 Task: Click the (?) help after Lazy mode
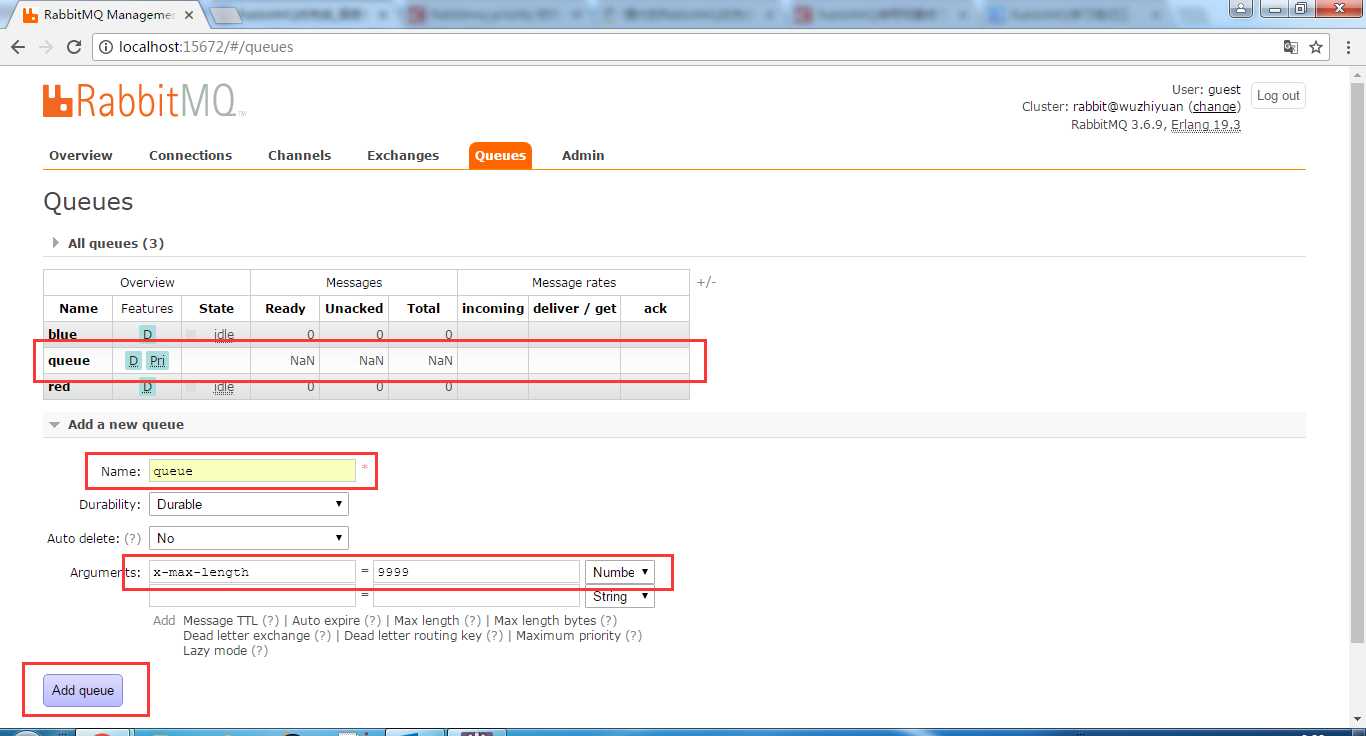259,650
